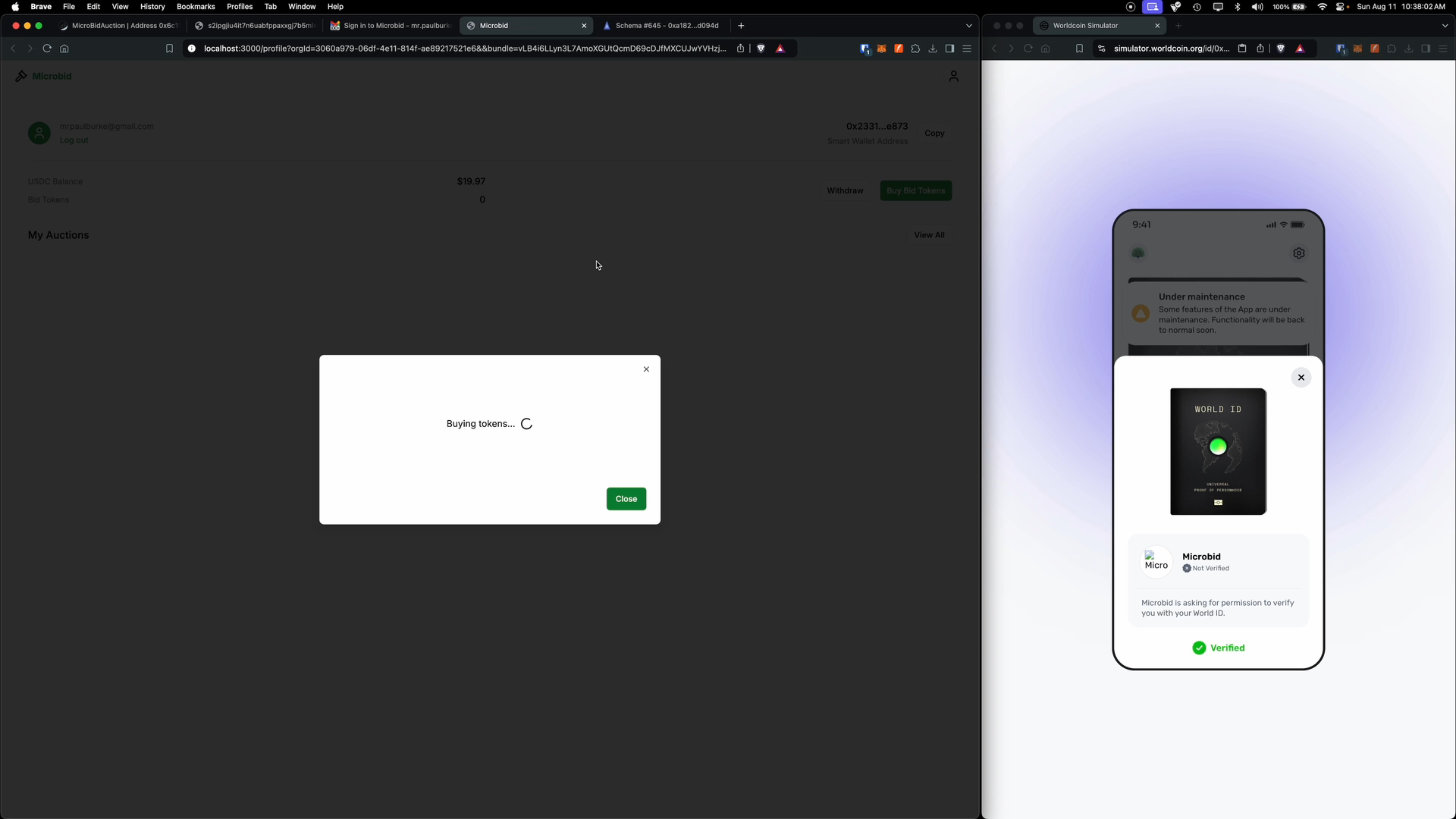Click the World ID passport image

(1218, 451)
